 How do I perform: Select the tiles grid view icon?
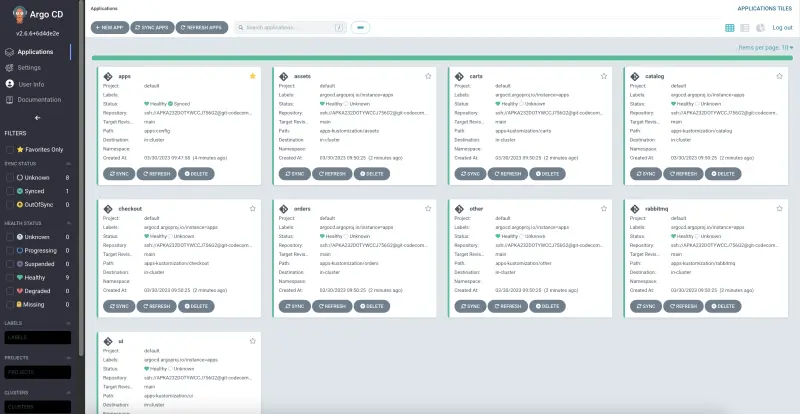tap(730, 27)
